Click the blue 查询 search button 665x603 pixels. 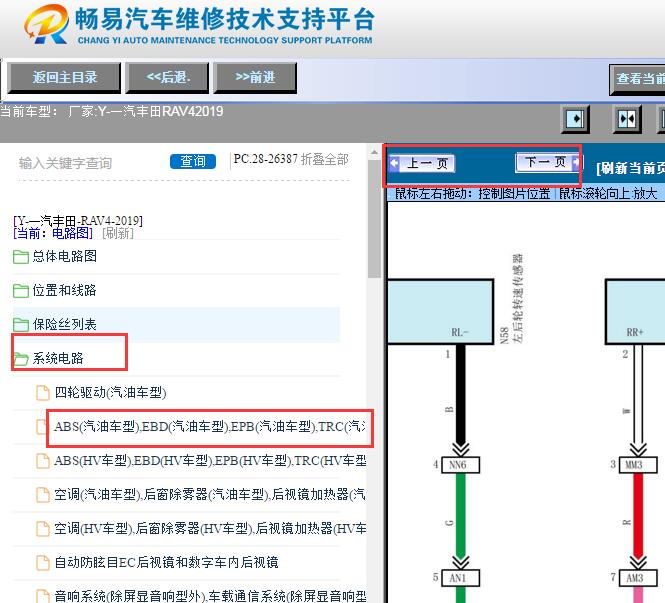[x=193, y=161]
